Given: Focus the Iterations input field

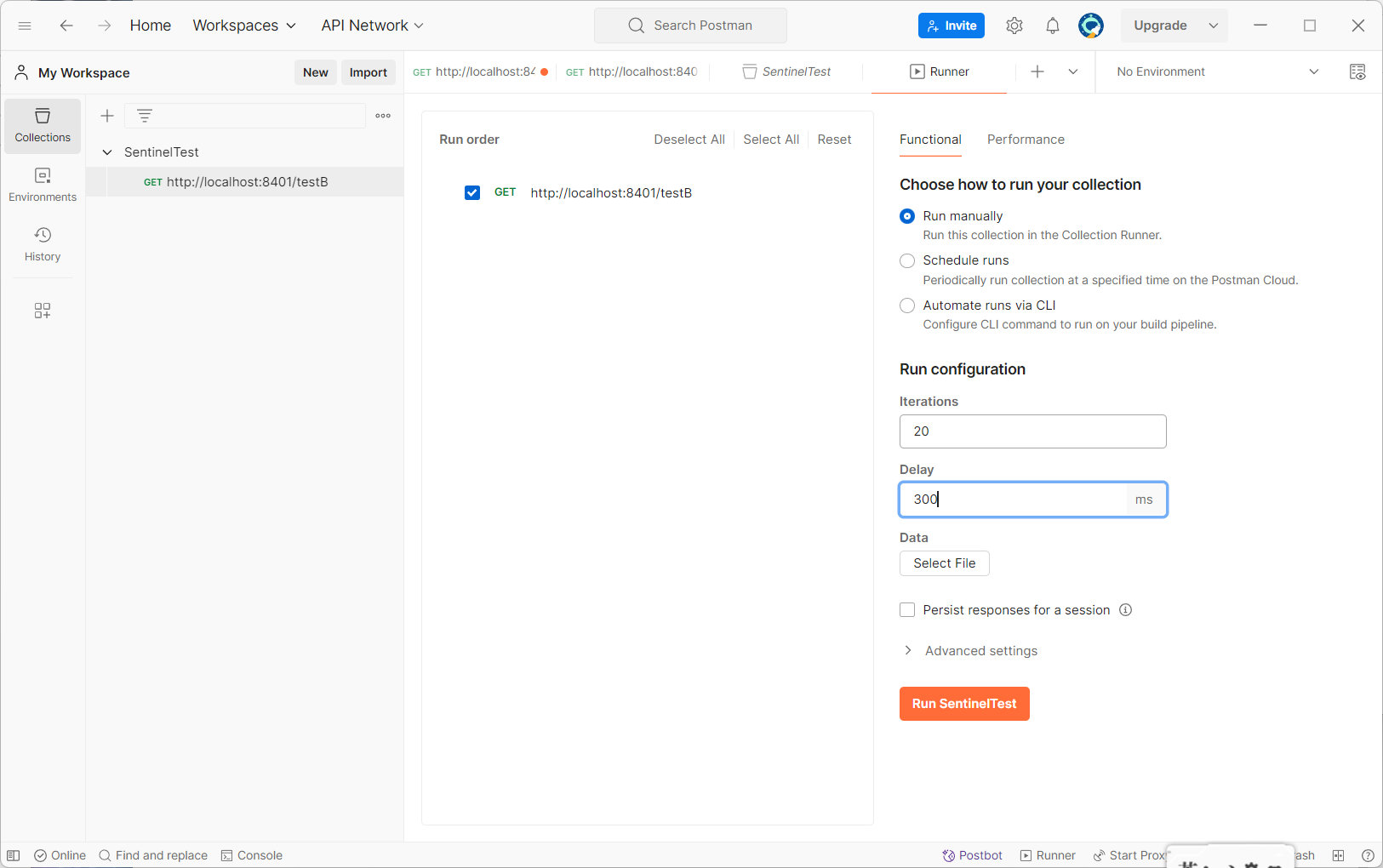Looking at the screenshot, I should tap(1033, 431).
